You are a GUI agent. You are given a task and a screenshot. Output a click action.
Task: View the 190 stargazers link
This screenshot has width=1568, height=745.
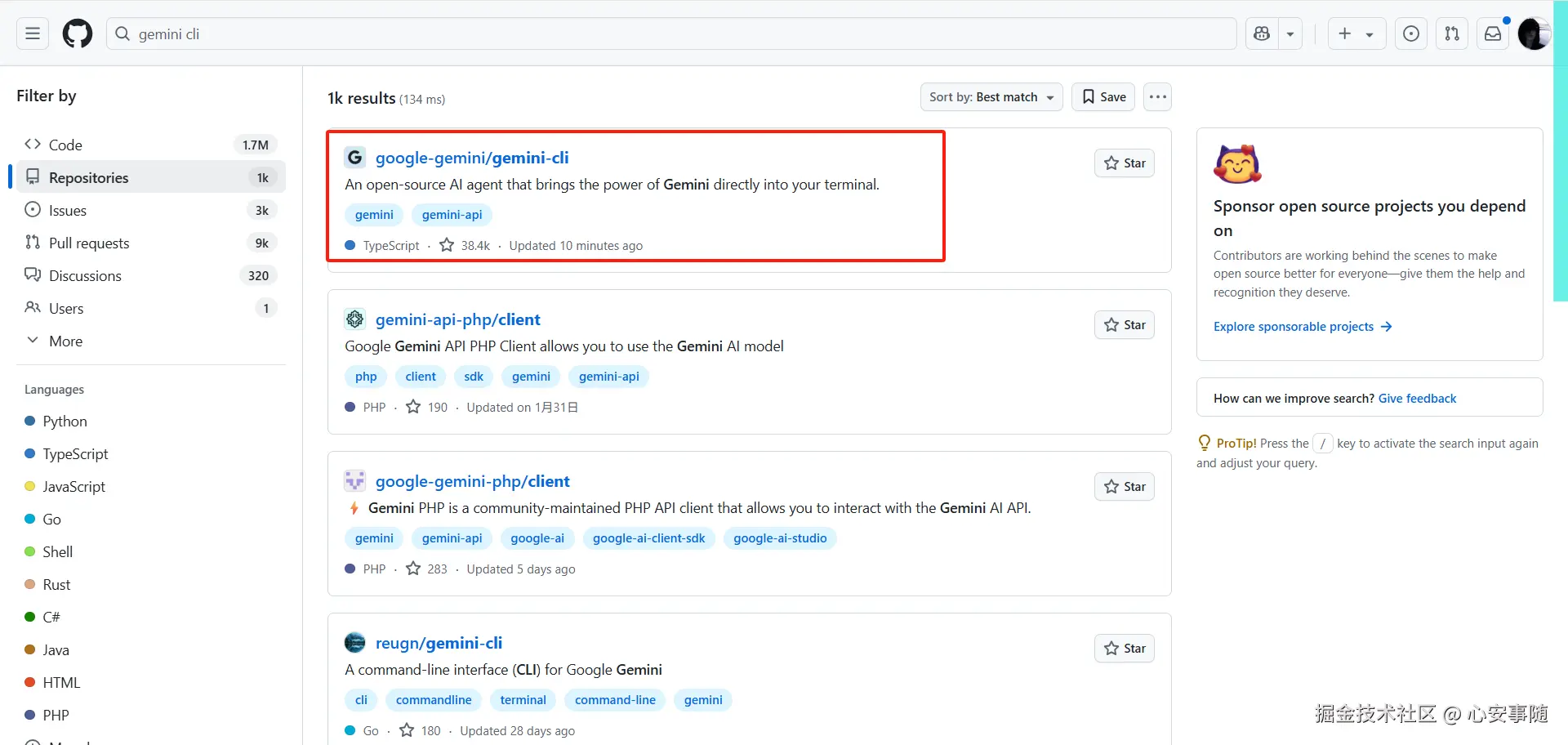pos(427,408)
